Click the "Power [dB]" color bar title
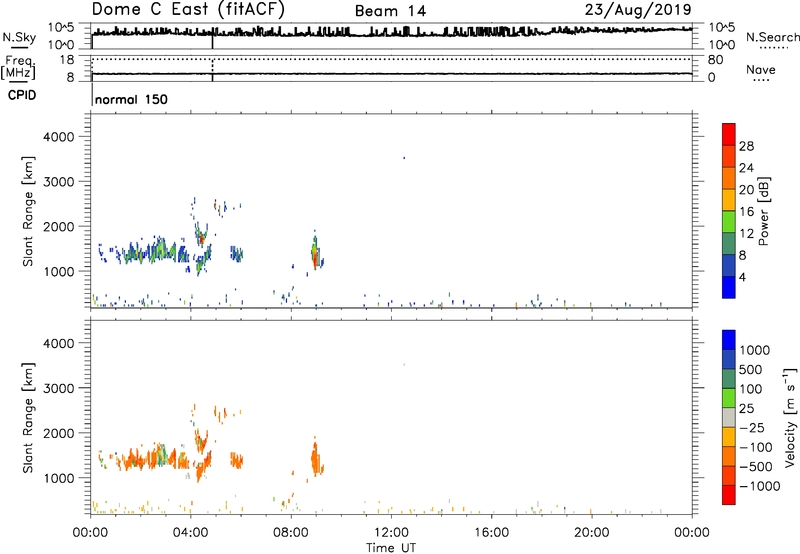 click(x=763, y=211)
